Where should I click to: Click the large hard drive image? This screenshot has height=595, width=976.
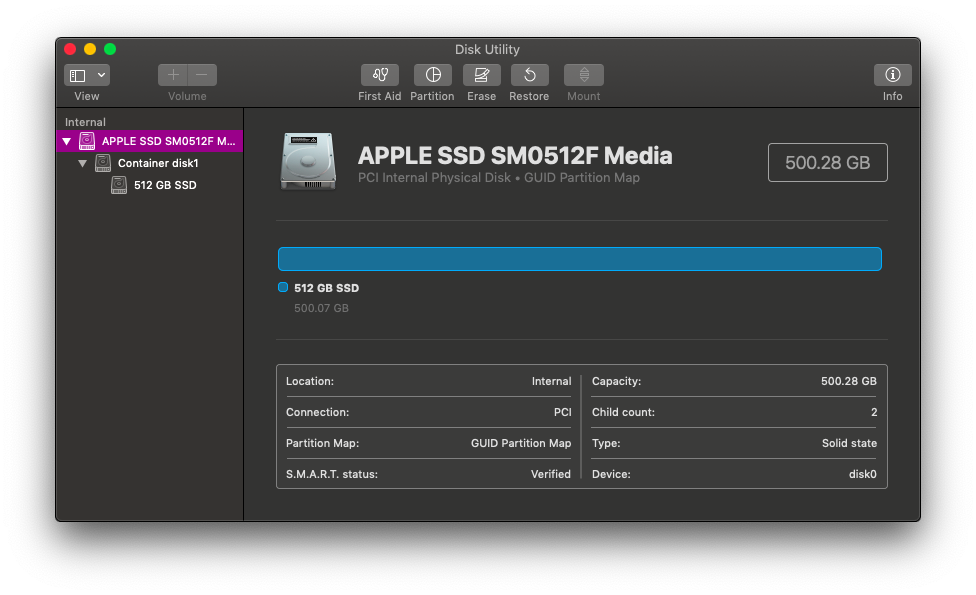click(x=308, y=161)
